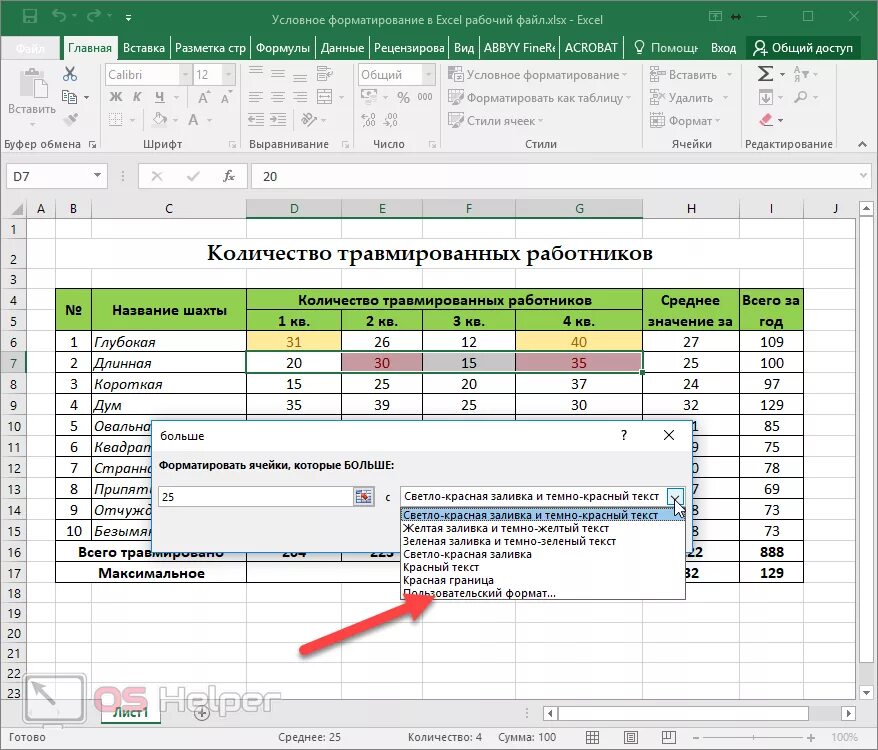Open the Общий number format dropdown
878x750 pixels.
(428, 74)
